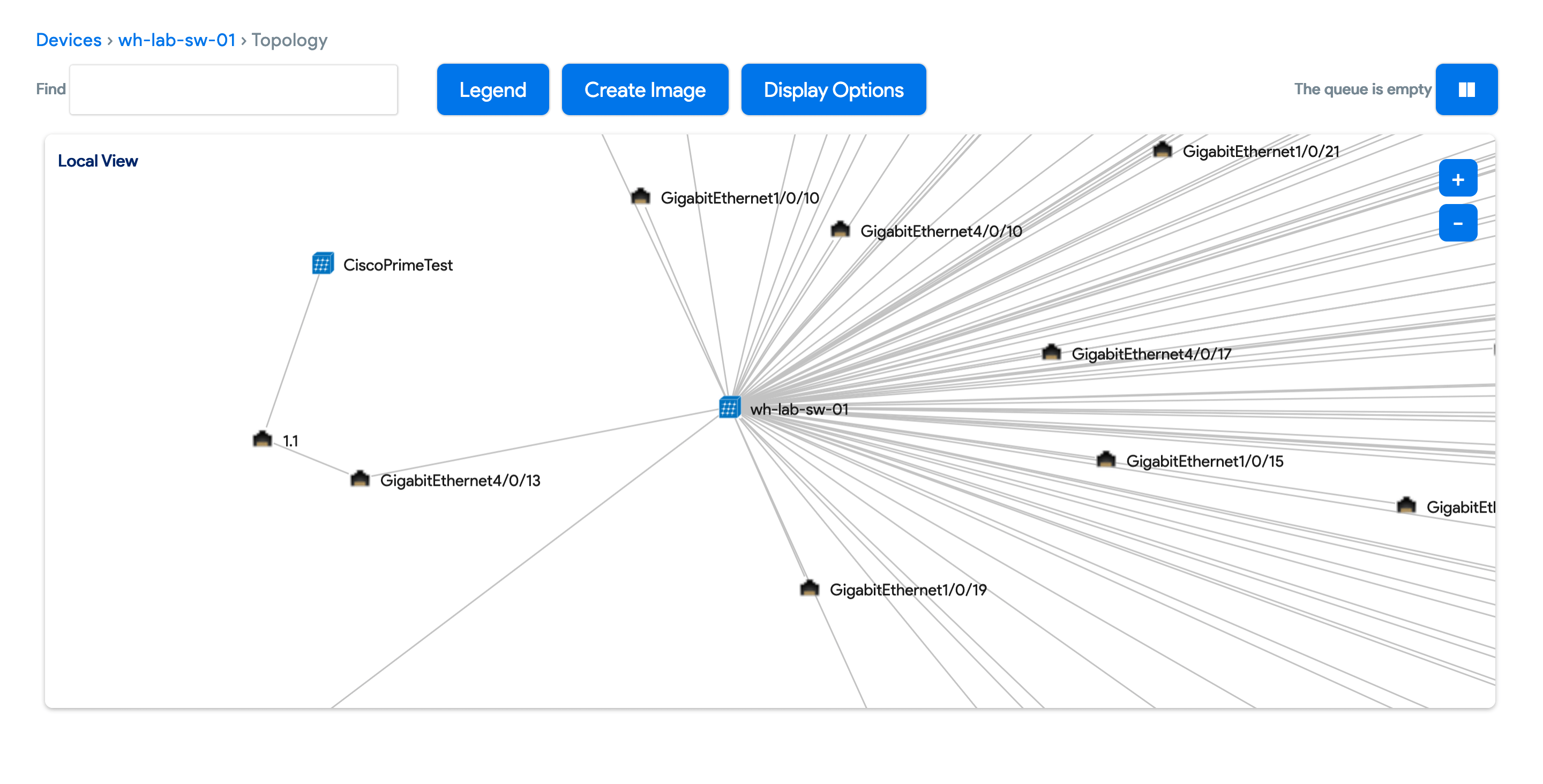The height and width of the screenshot is (784, 1543).
Task: Open the Legend panel
Action: tap(492, 89)
